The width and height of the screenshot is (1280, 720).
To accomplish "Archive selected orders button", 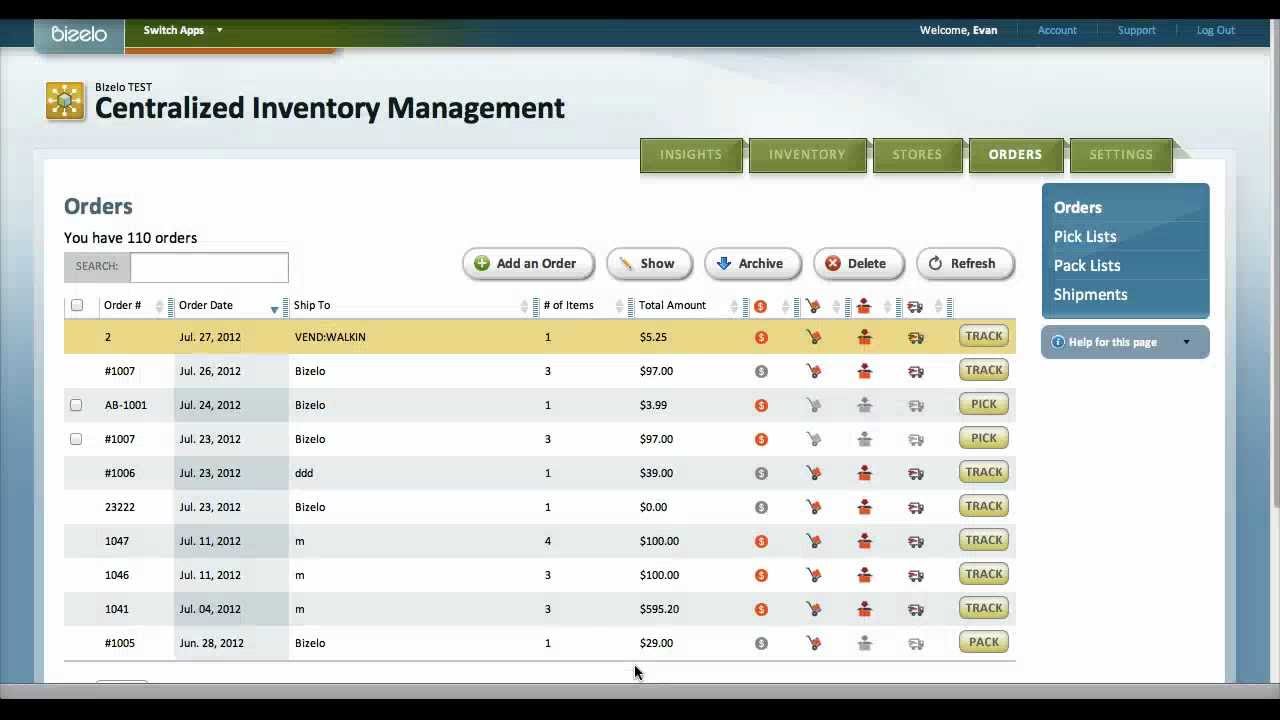I will tap(752, 264).
